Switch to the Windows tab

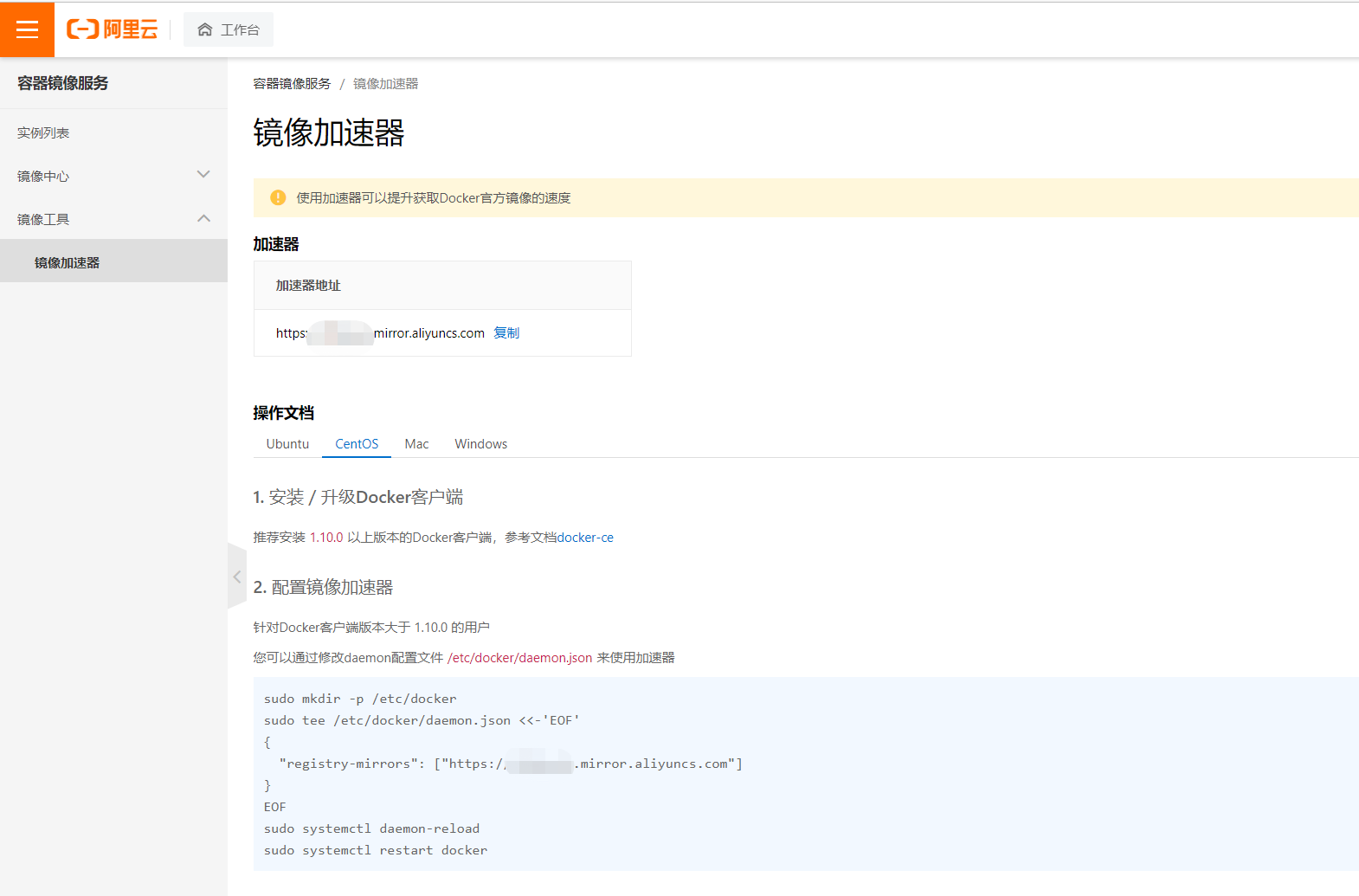pos(481,444)
